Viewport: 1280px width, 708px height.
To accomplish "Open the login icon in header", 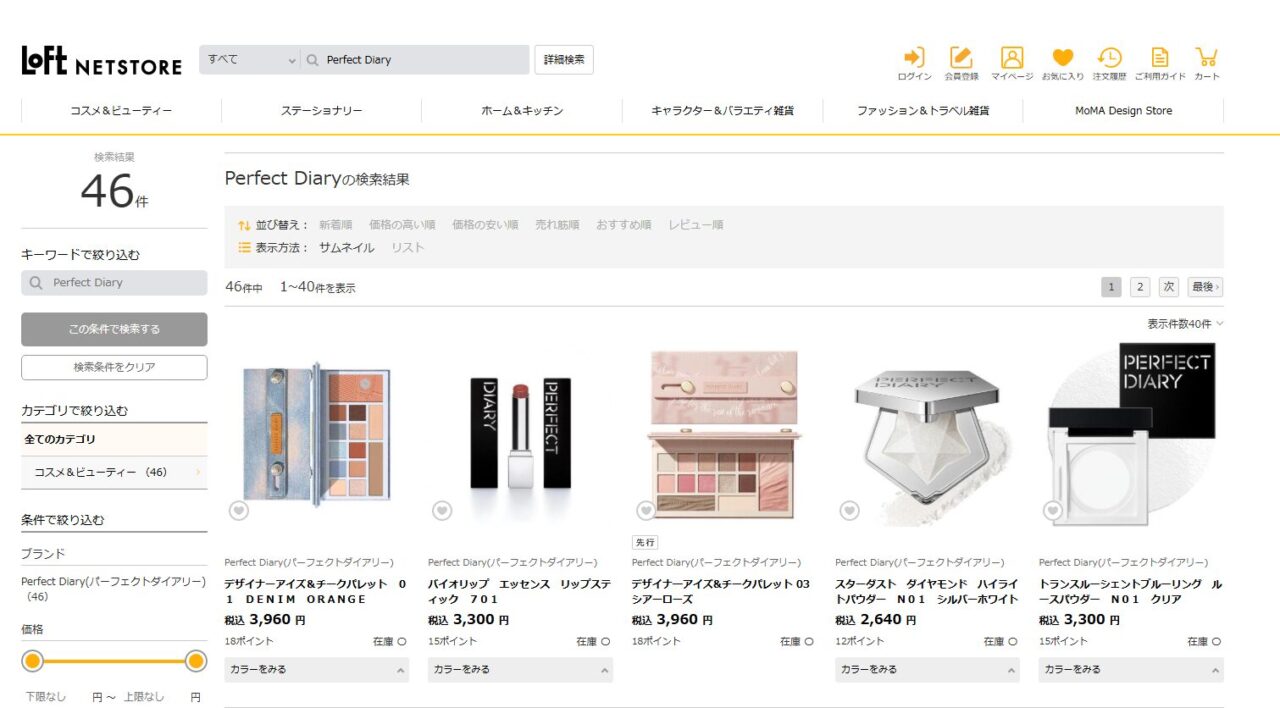I will coord(914,58).
